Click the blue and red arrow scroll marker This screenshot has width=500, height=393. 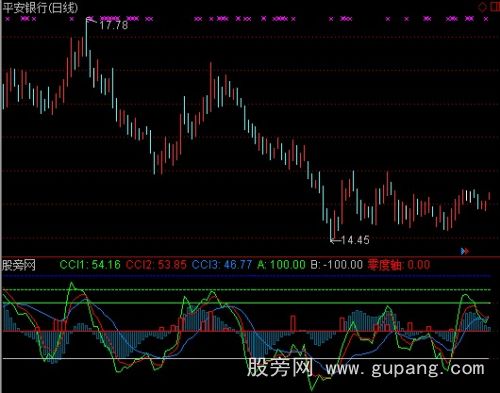click(x=465, y=251)
